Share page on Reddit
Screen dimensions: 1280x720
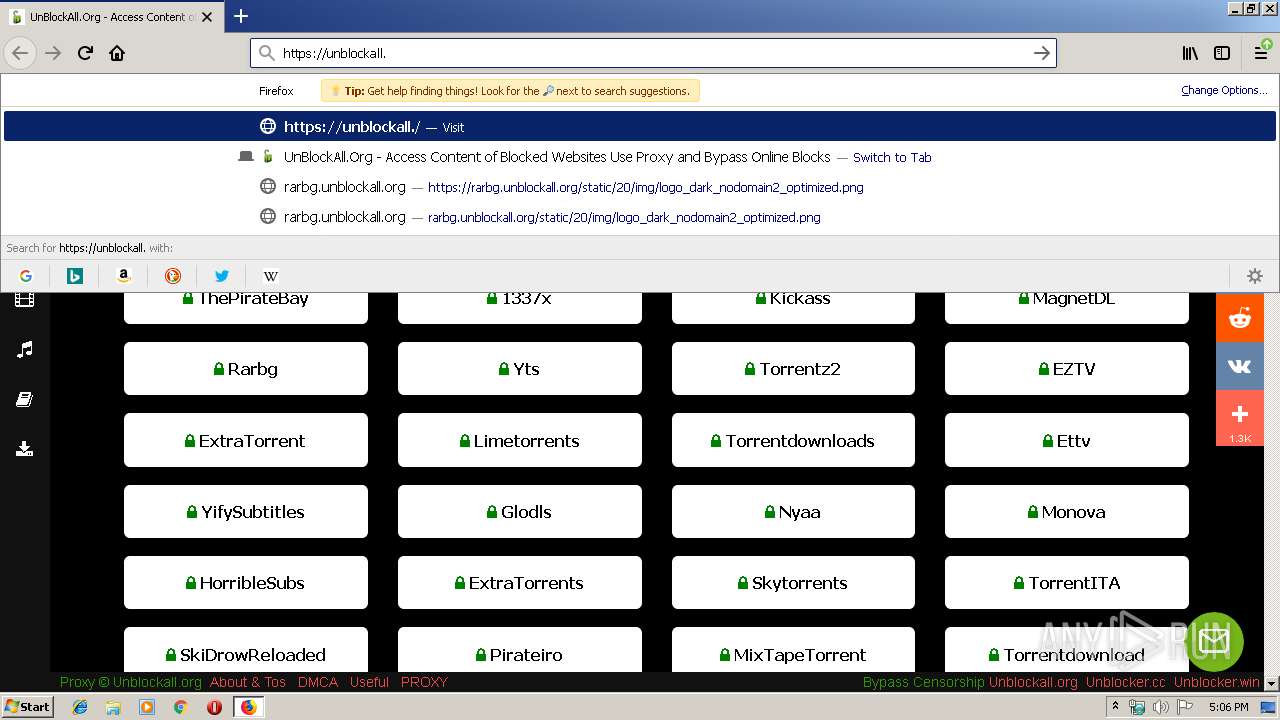click(1240, 318)
